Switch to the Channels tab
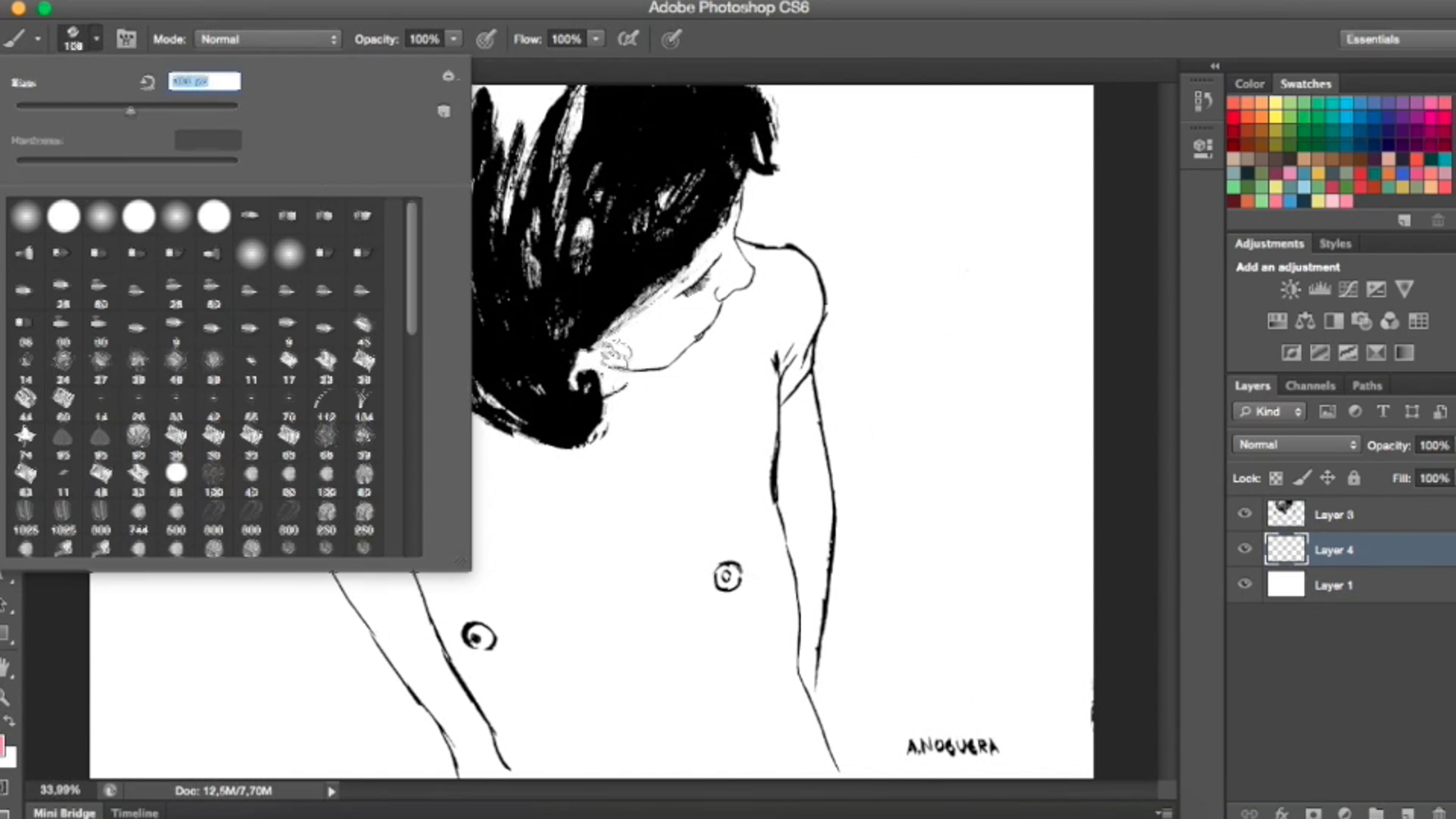The width and height of the screenshot is (1456, 819). pyautogui.click(x=1310, y=386)
